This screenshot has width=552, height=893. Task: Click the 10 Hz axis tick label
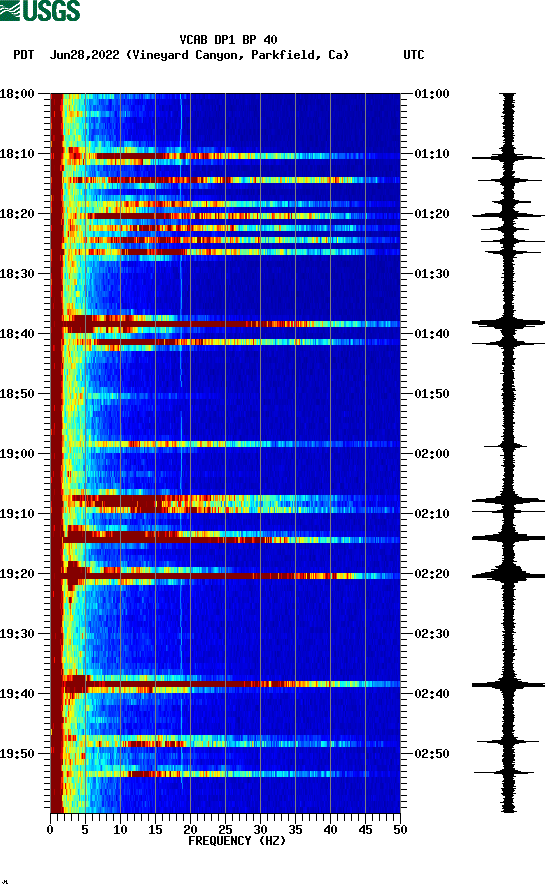(x=120, y=830)
